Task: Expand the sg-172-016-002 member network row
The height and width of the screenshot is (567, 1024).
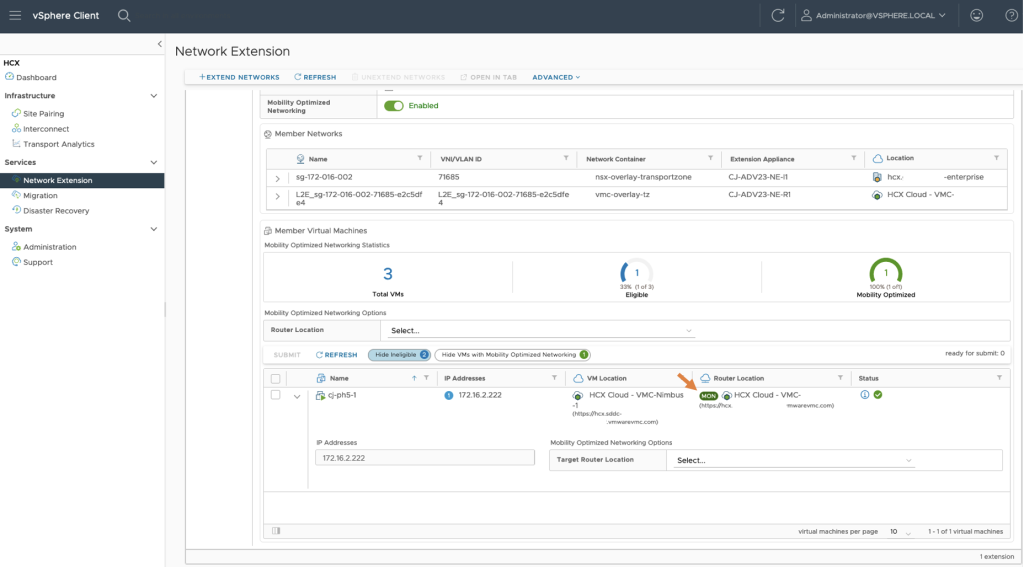Action: (x=278, y=177)
